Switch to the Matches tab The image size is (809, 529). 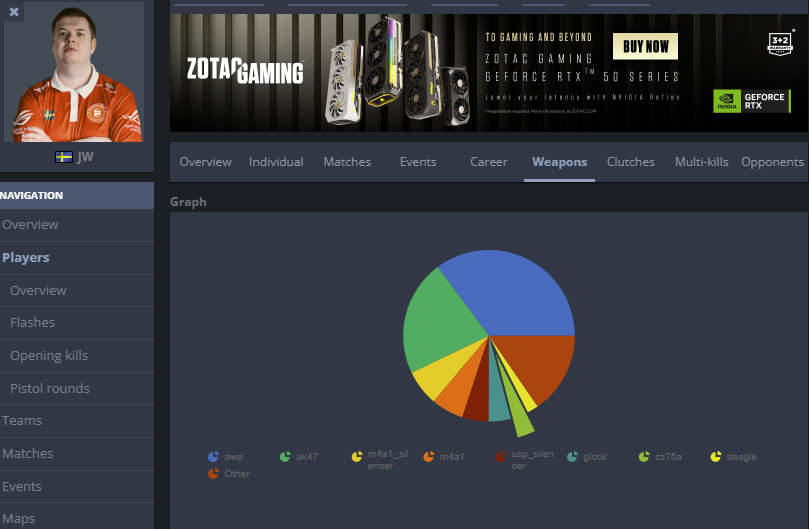(x=347, y=162)
